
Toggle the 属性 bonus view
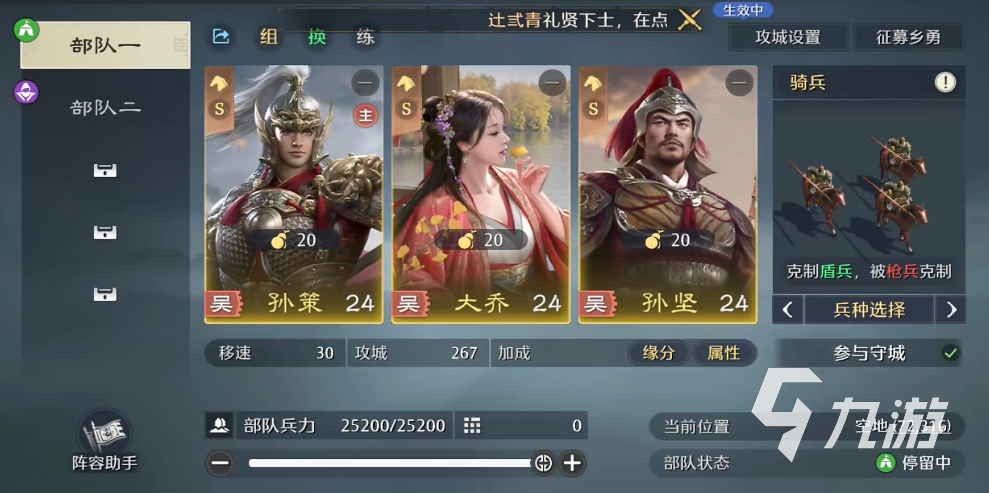[x=723, y=353]
